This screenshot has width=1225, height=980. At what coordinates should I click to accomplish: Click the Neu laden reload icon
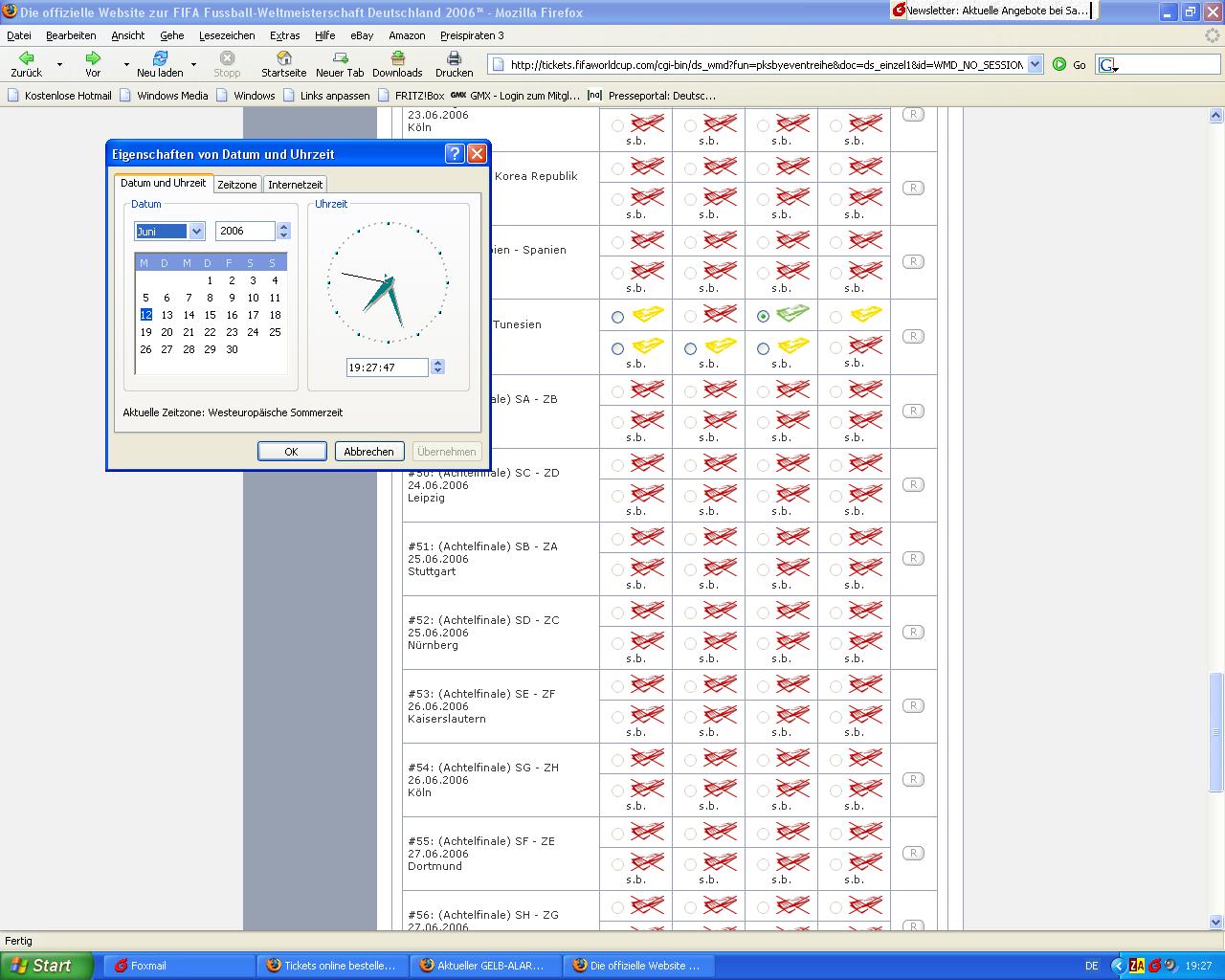point(160,58)
